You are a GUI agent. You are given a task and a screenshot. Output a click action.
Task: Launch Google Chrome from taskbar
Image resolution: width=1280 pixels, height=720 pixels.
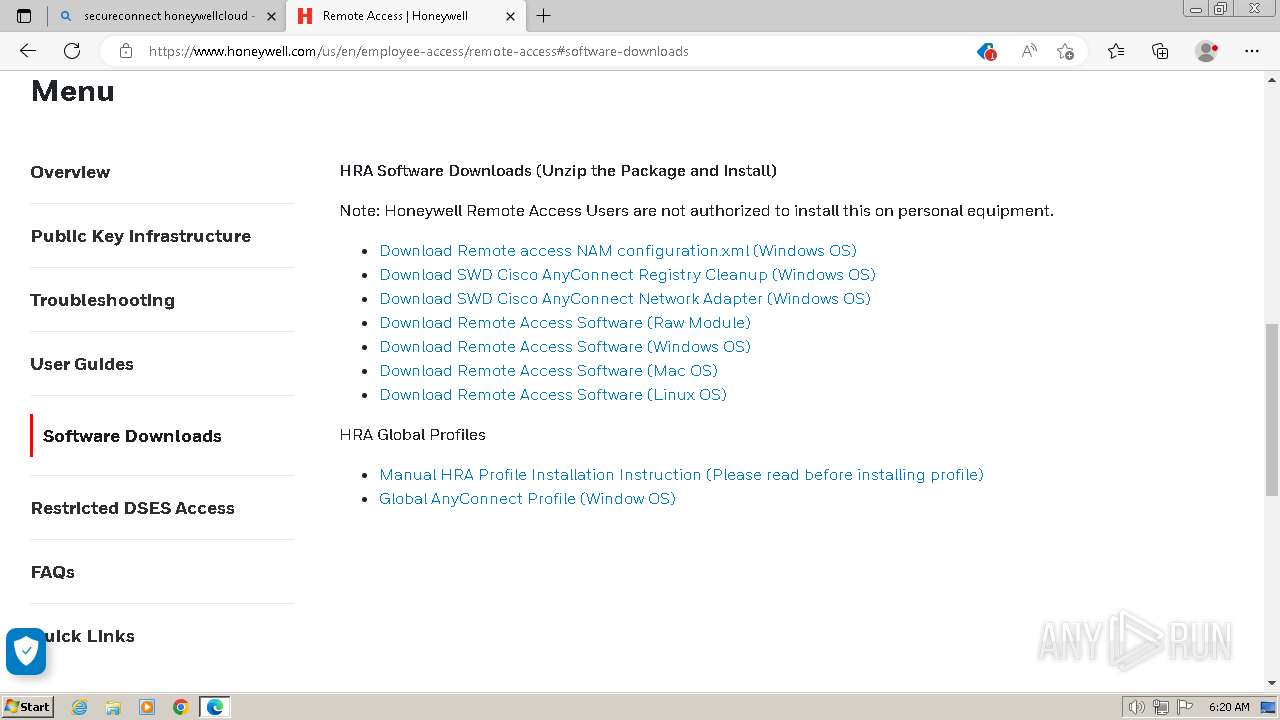click(x=181, y=707)
